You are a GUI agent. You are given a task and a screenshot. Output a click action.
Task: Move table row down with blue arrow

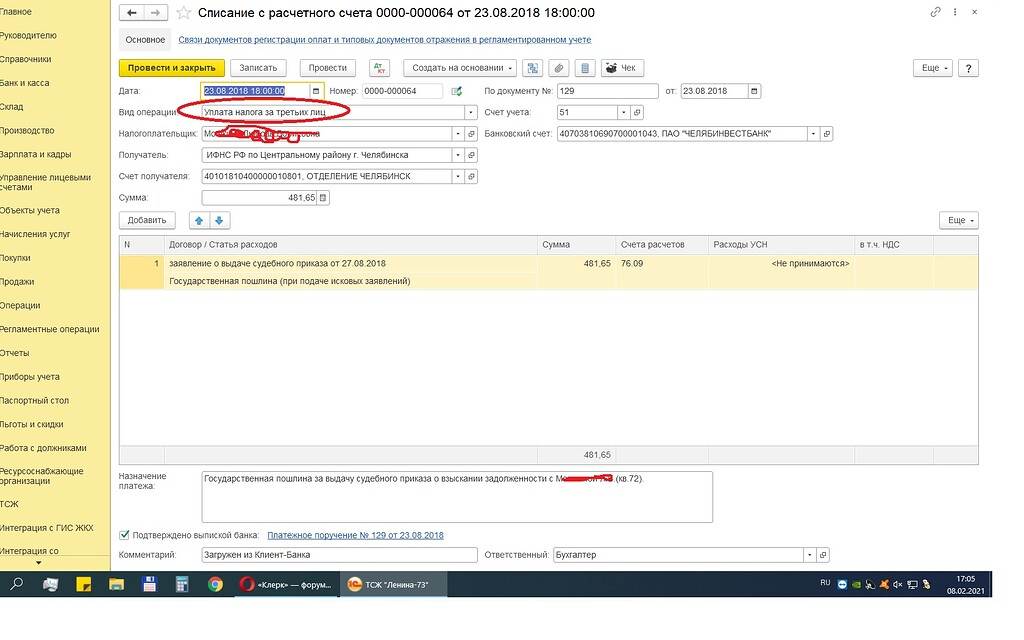219,221
